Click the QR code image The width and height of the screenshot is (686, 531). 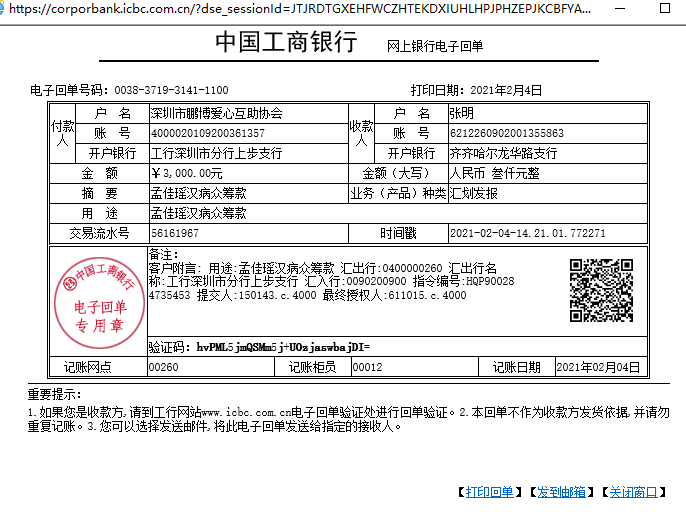click(601, 290)
